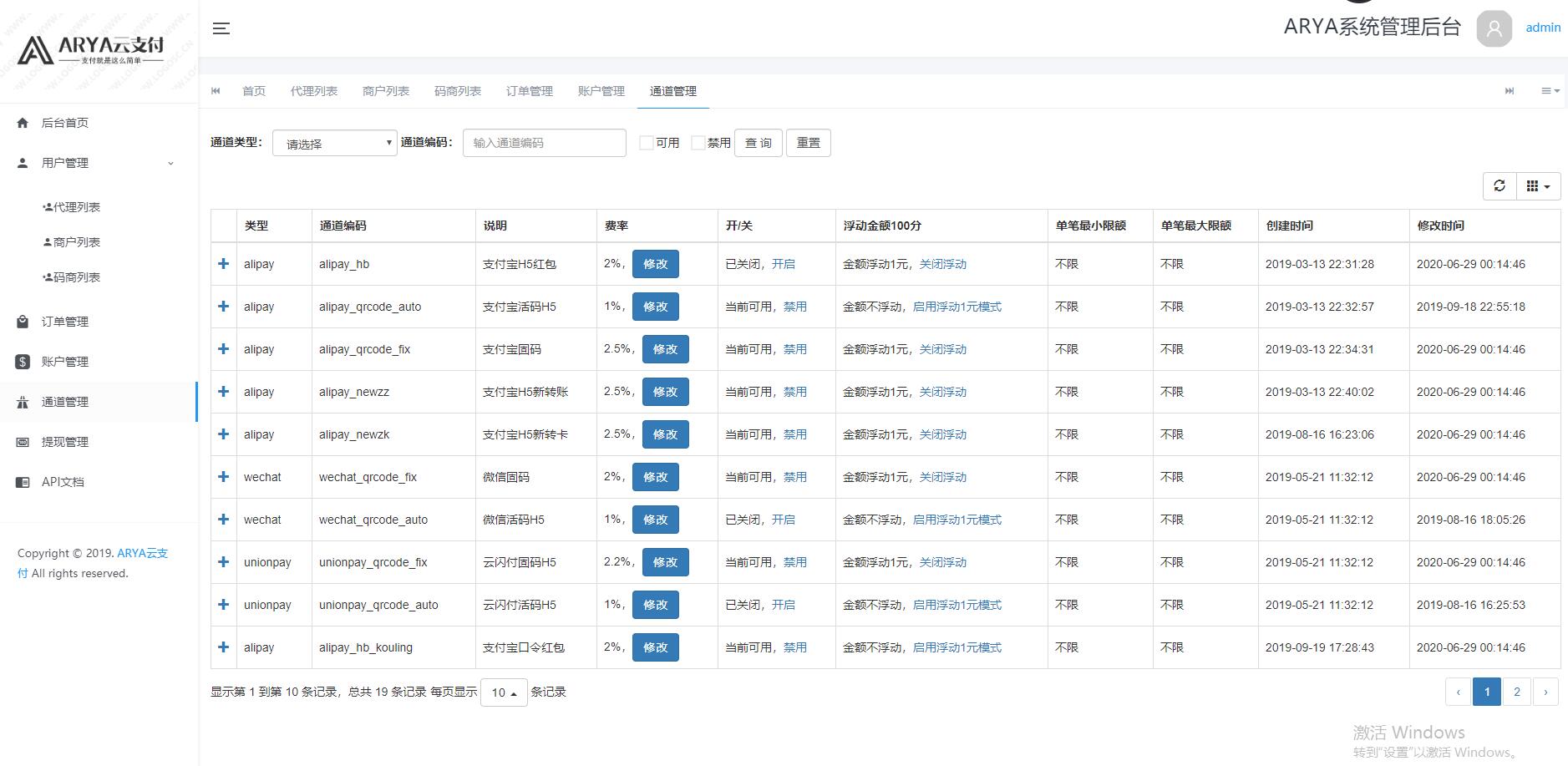Open the 通道类型 请选择 dropdown
The width and height of the screenshot is (1568, 766).
point(333,143)
